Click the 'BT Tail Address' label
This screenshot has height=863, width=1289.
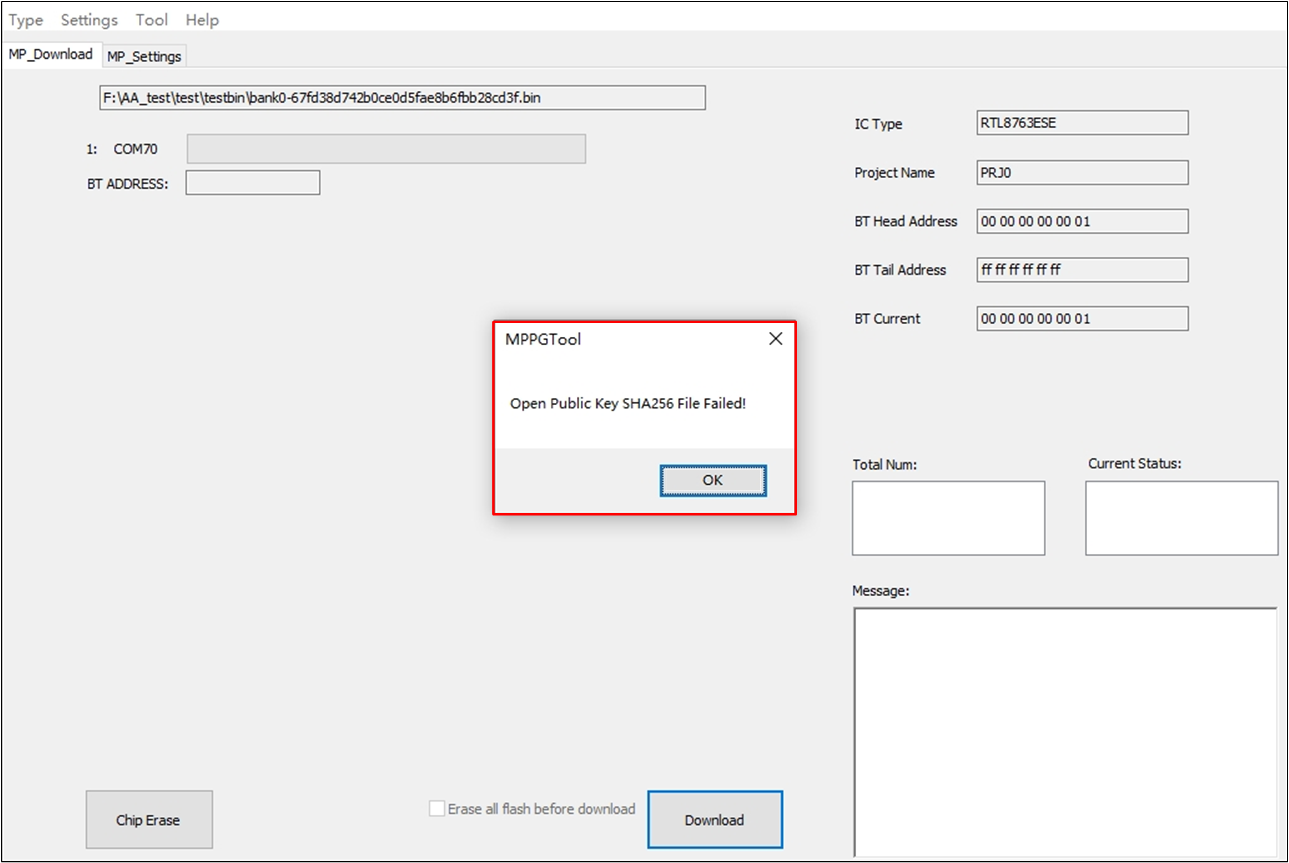coord(900,270)
